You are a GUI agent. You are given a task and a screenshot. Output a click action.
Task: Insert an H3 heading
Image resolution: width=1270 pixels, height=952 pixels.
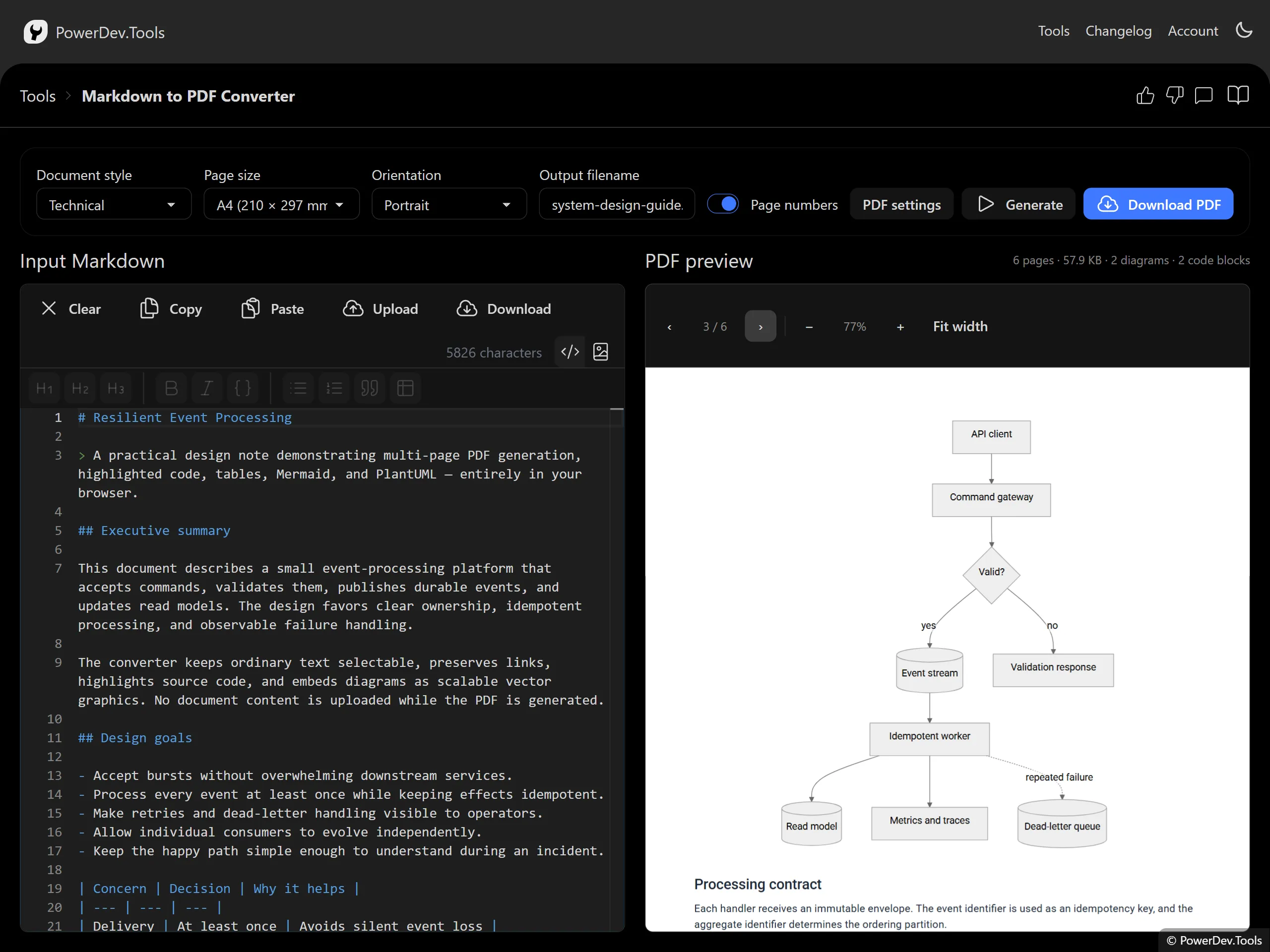tap(116, 389)
